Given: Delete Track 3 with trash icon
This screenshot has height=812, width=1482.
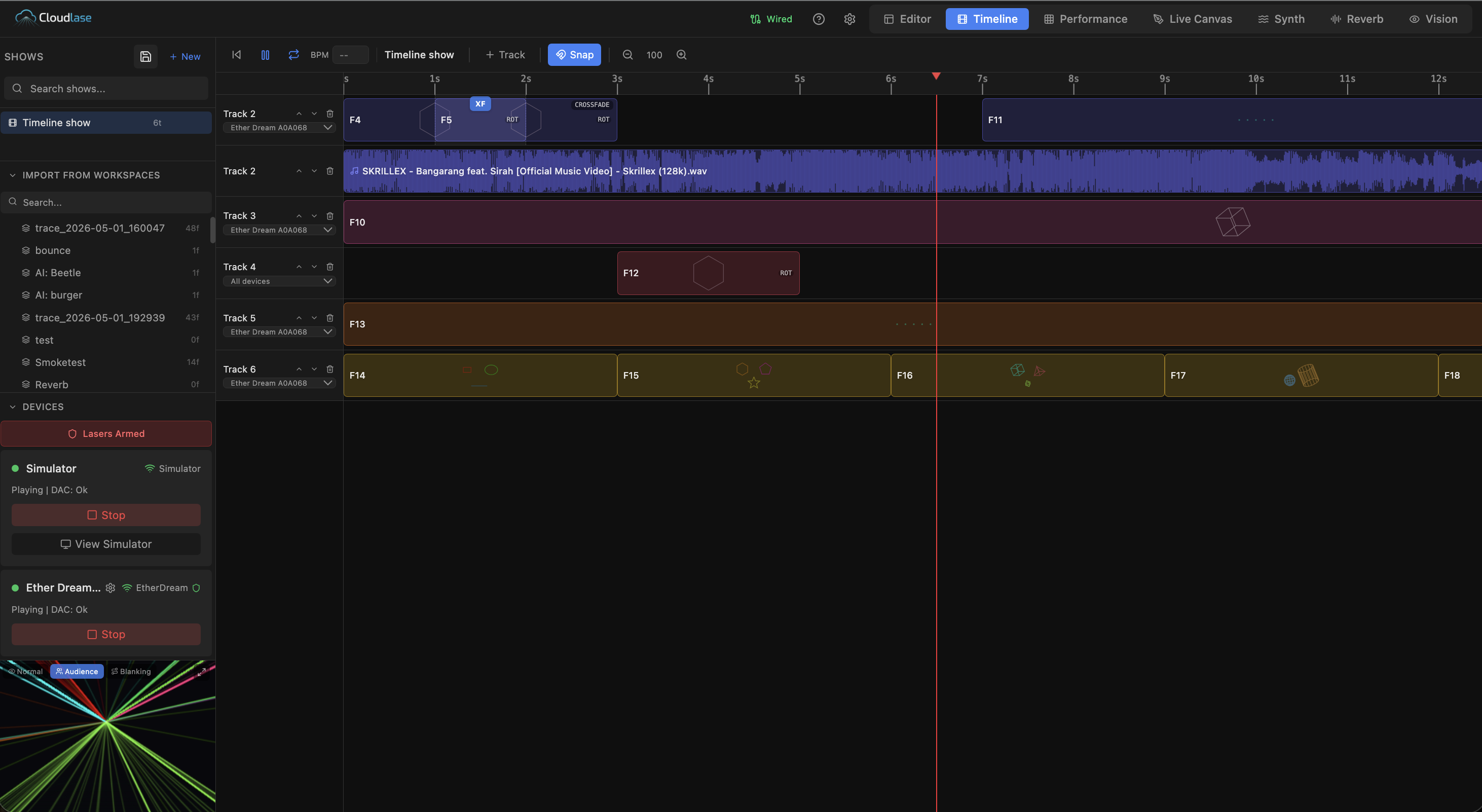Looking at the screenshot, I should click(329, 216).
